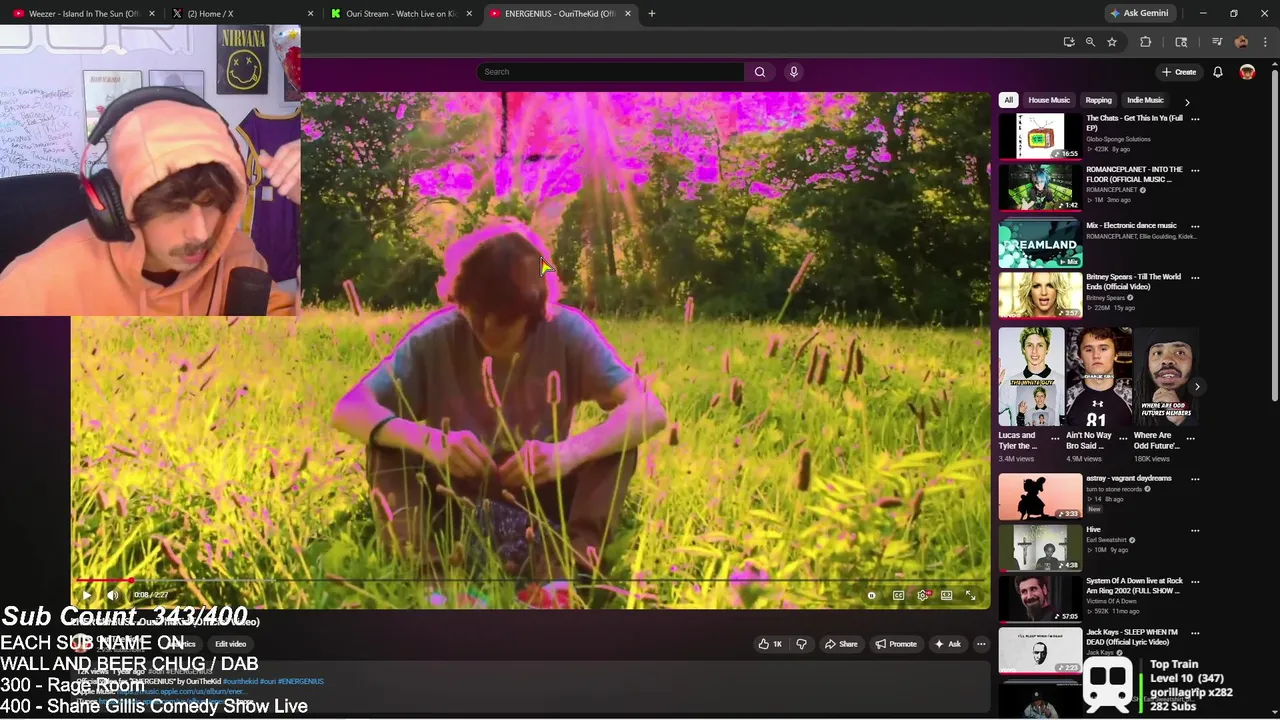Enter fullscreen mode in the player
The image size is (1280, 720).
click(x=970, y=595)
